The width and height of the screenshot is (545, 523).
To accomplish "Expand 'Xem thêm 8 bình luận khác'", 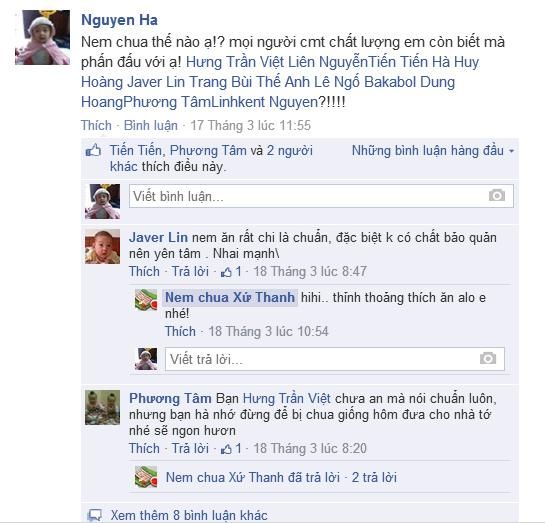I will tap(189, 515).
